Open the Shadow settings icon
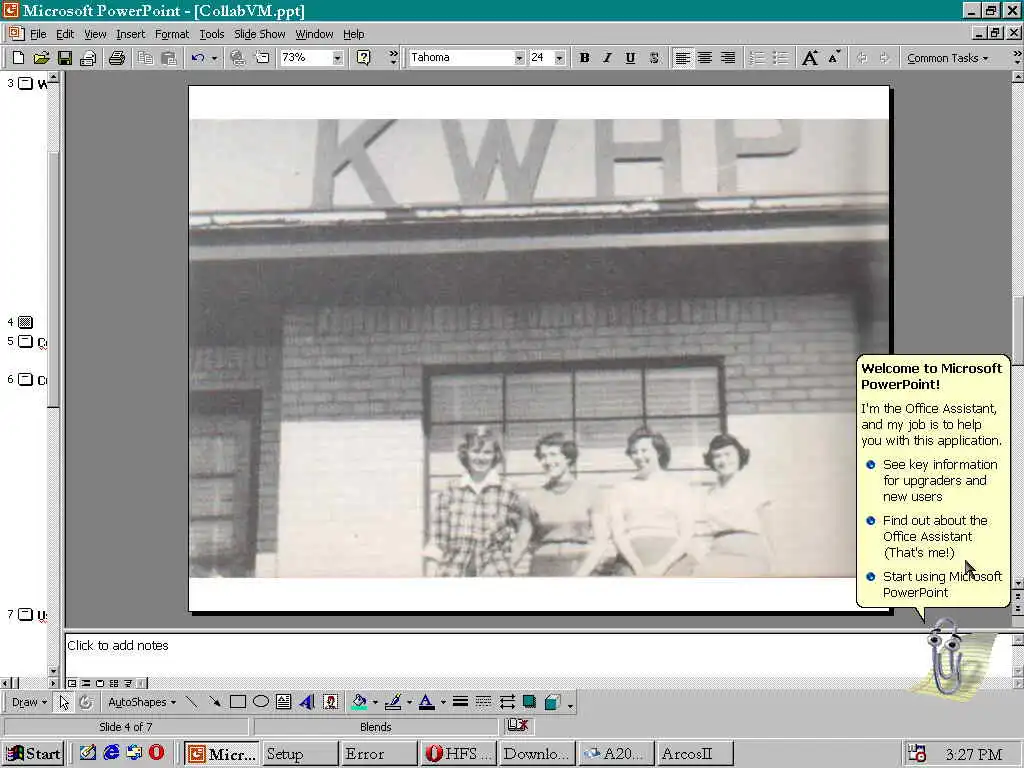1024x768 pixels. [x=530, y=702]
